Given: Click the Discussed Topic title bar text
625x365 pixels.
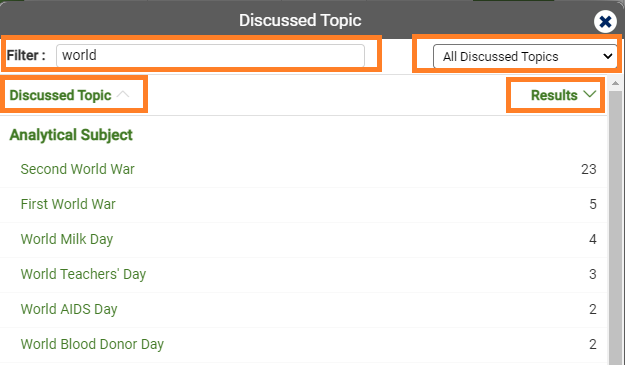Looking at the screenshot, I should pyautogui.click(x=300, y=20).
